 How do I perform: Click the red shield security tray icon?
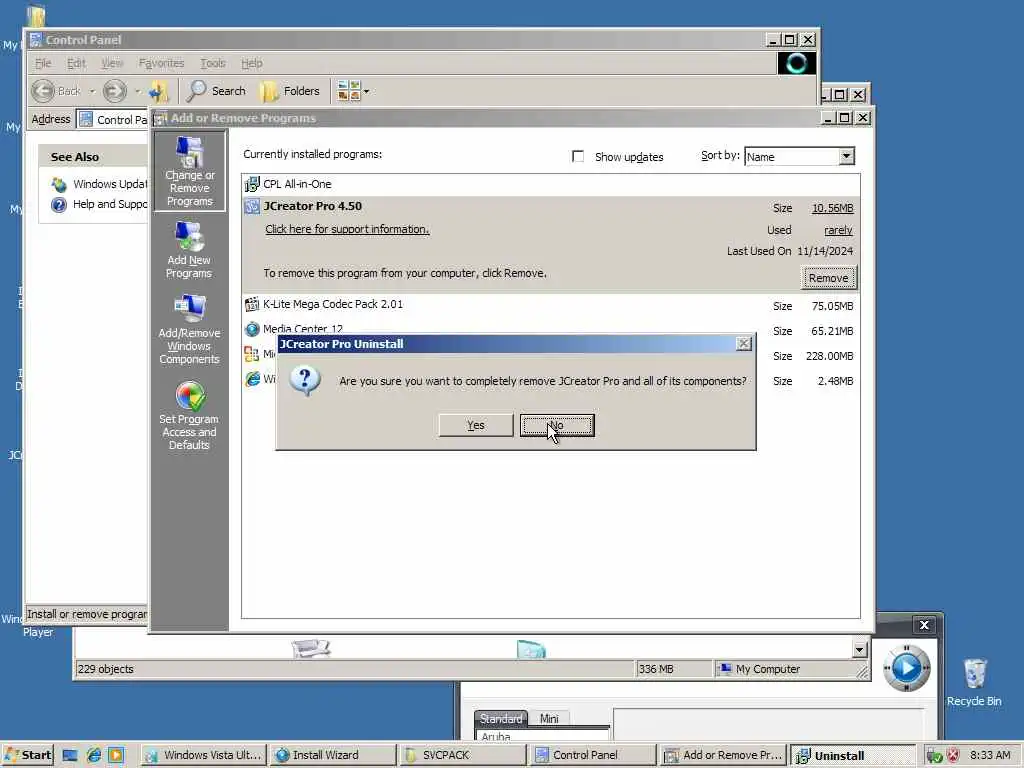953,756
